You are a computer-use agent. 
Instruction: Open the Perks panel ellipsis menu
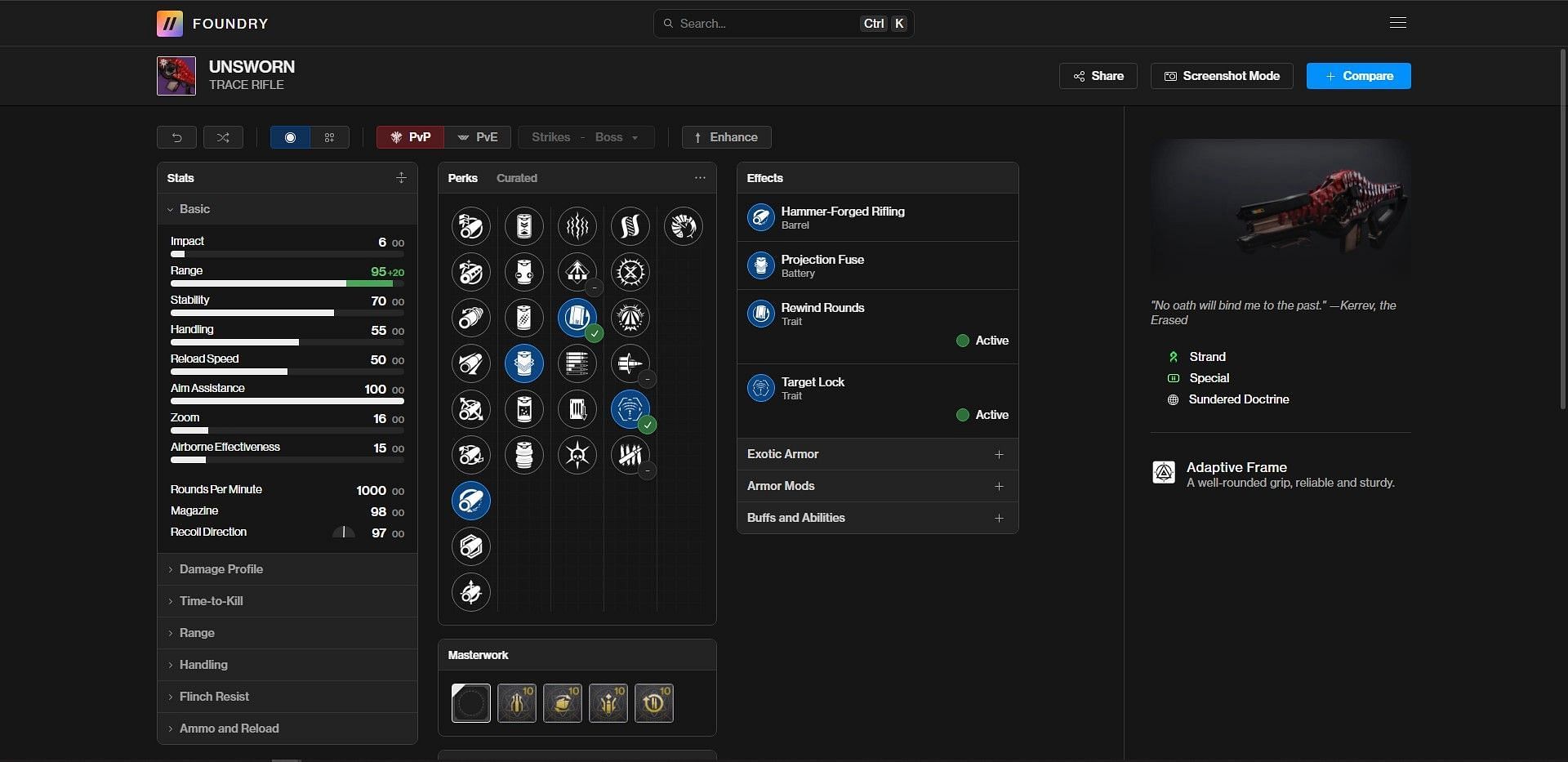tap(700, 178)
